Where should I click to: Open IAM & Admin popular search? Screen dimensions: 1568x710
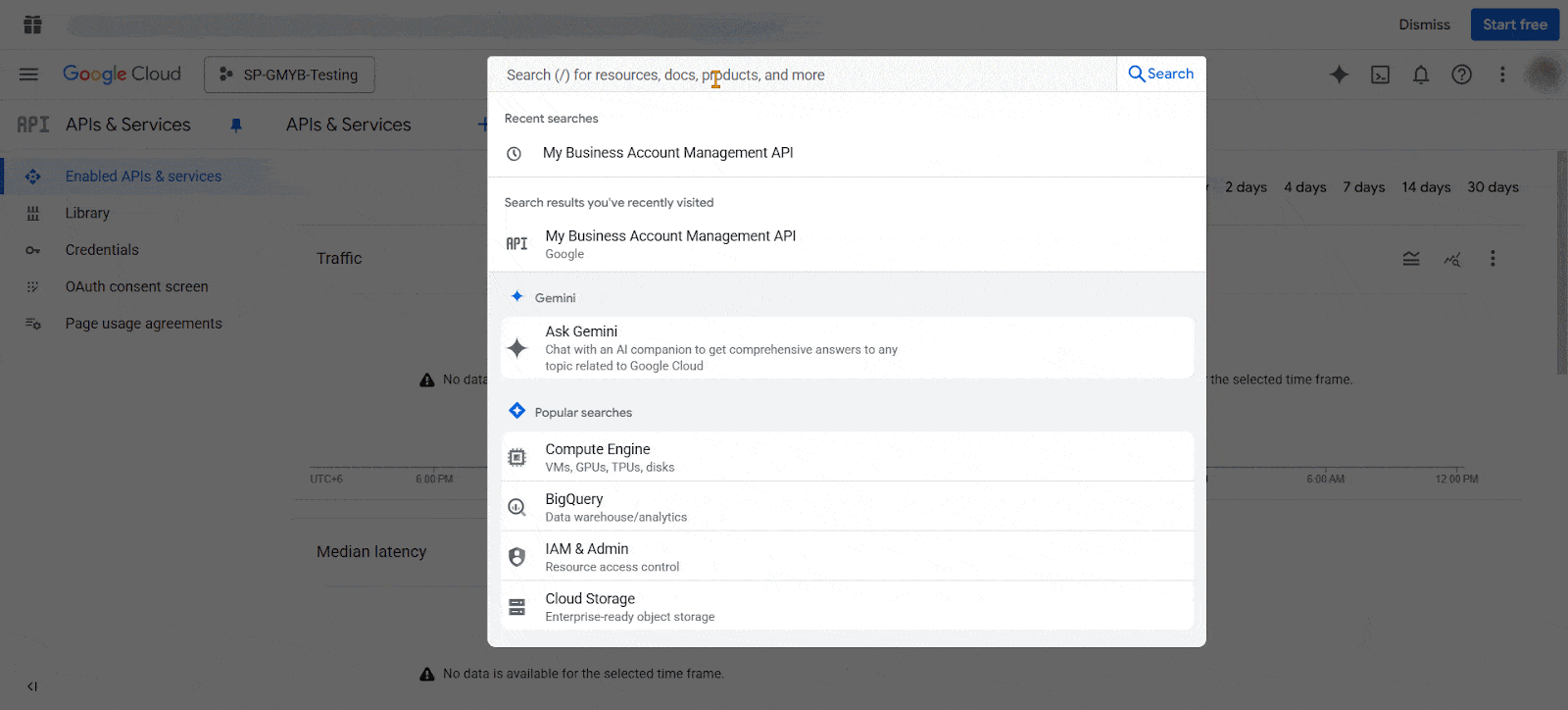point(847,557)
